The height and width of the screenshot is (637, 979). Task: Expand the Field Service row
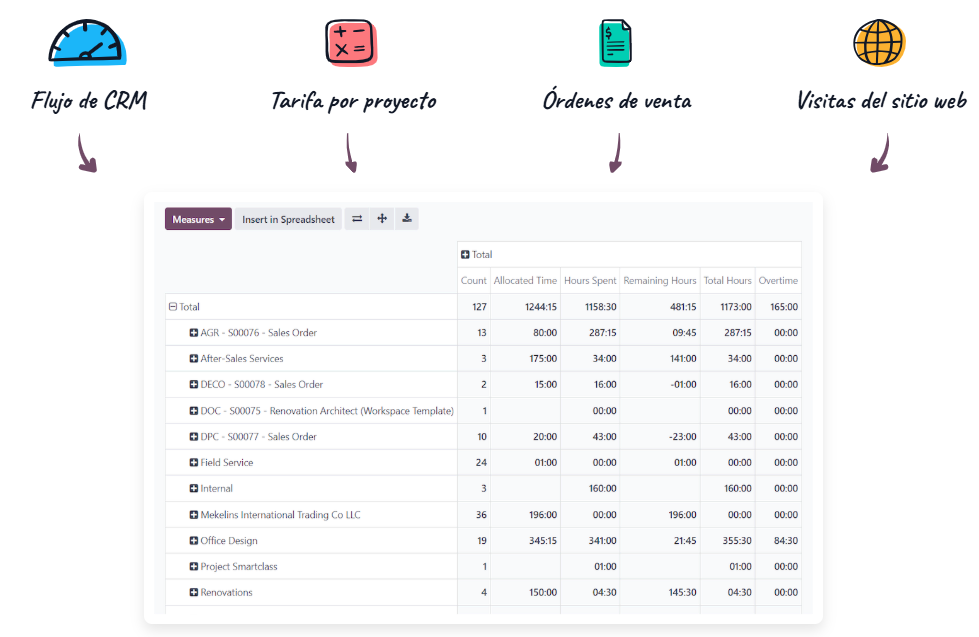point(194,463)
